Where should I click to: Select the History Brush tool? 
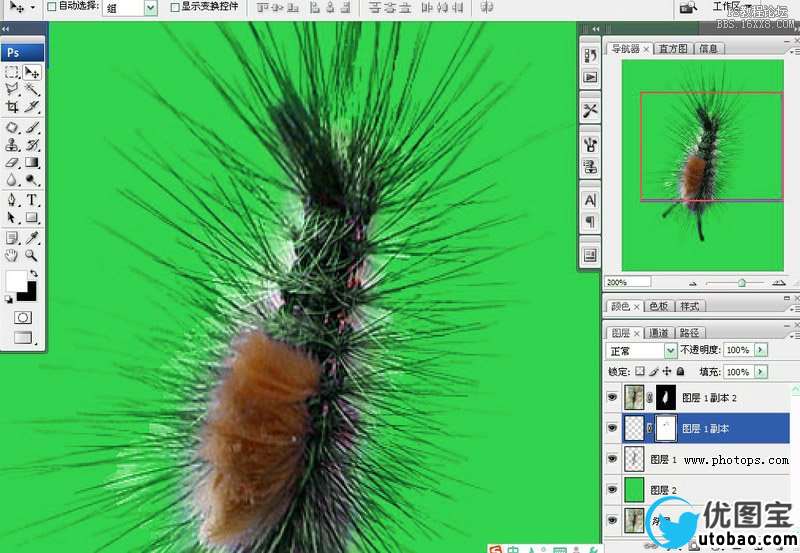tap(32, 145)
